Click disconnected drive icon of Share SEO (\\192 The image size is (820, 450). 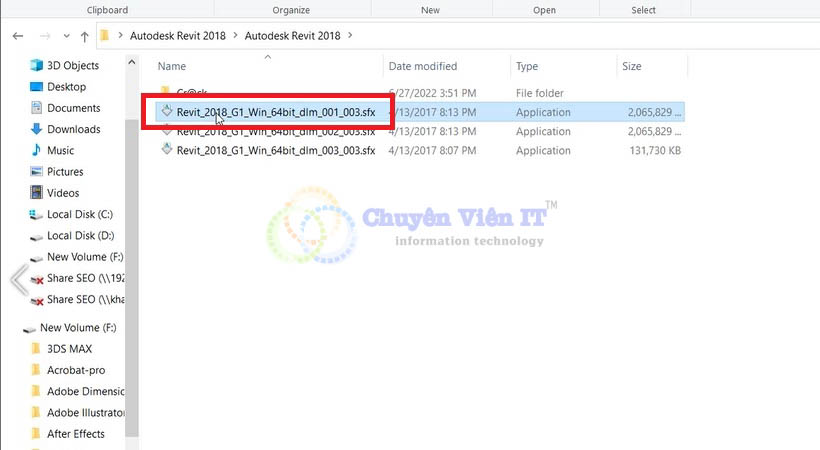point(37,280)
